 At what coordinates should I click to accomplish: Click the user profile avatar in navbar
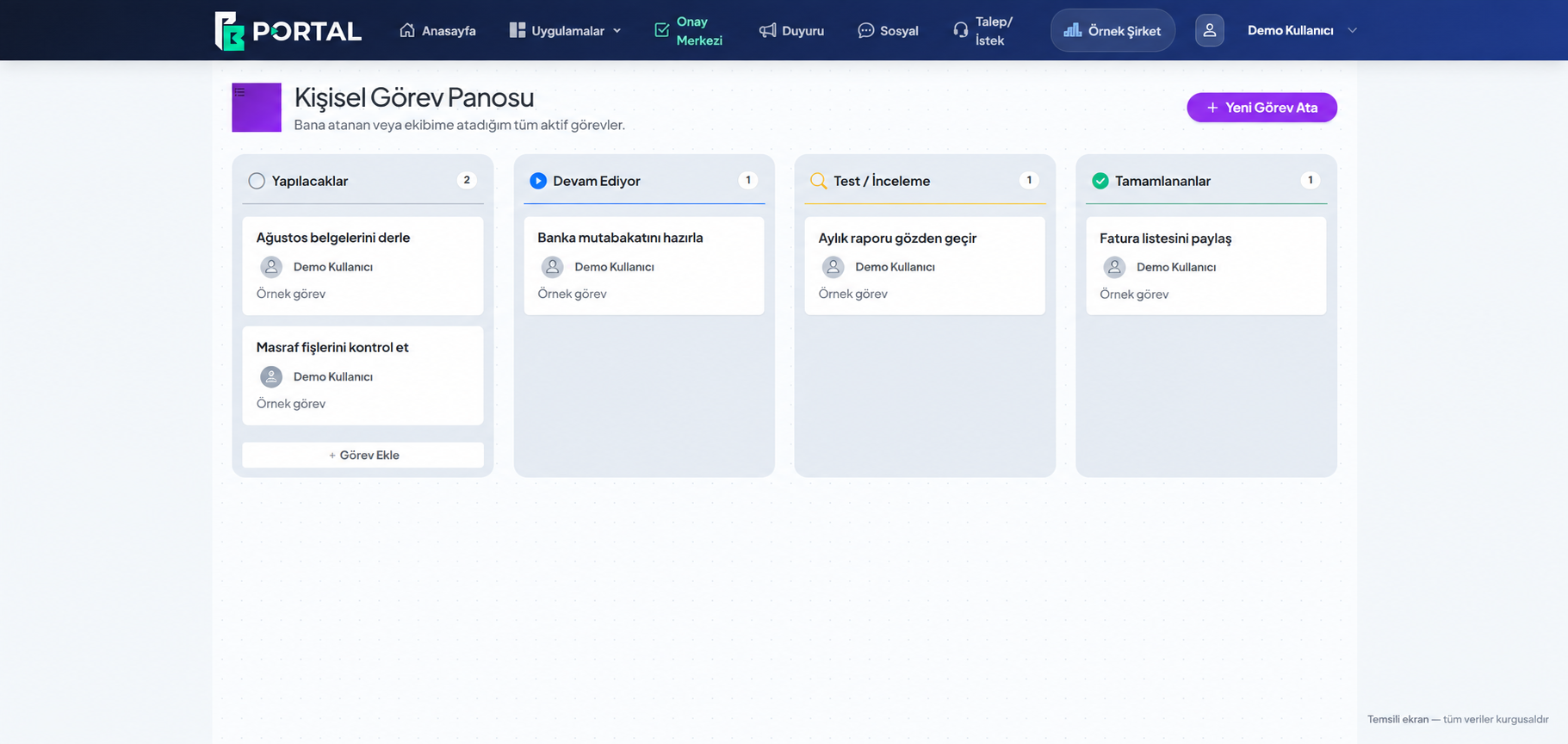pyautogui.click(x=1209, y=30)
